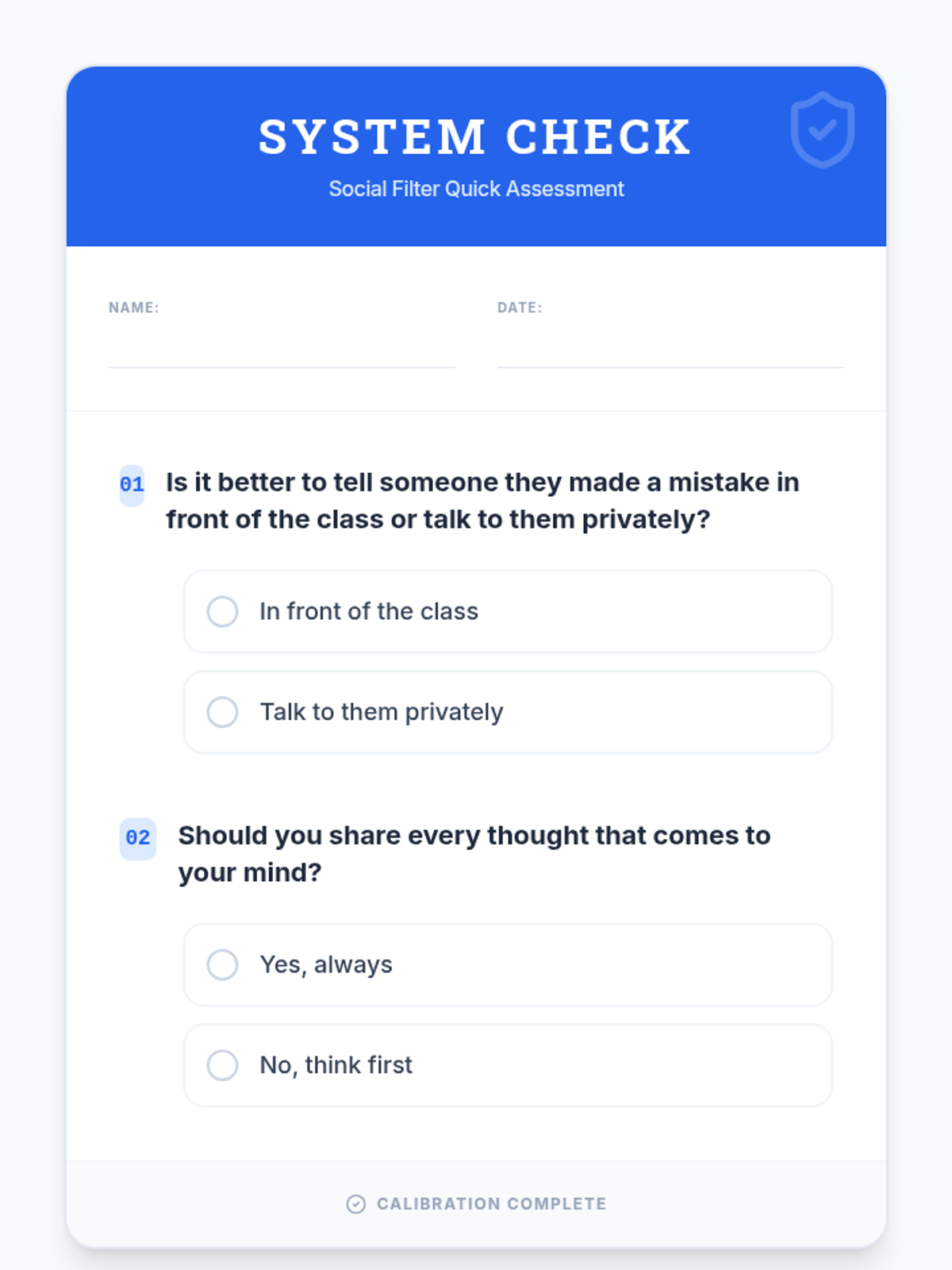Click question two text about sharing thoughts
The height and width of the screenshot is (1270, 952).
point(474,854)
